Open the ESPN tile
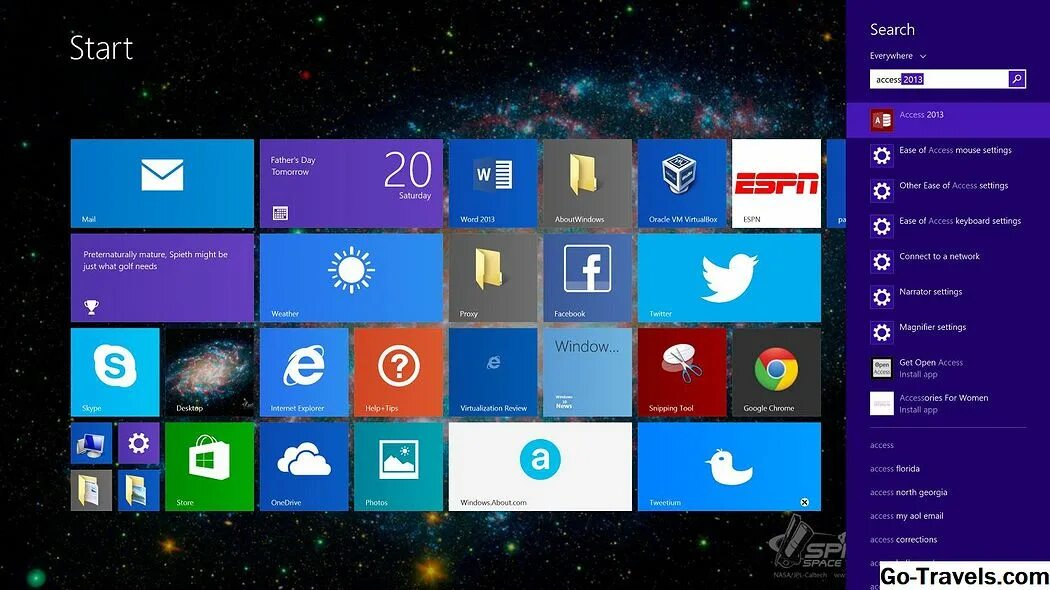Viewport: 1050px width, 590px height. point(776,183)
